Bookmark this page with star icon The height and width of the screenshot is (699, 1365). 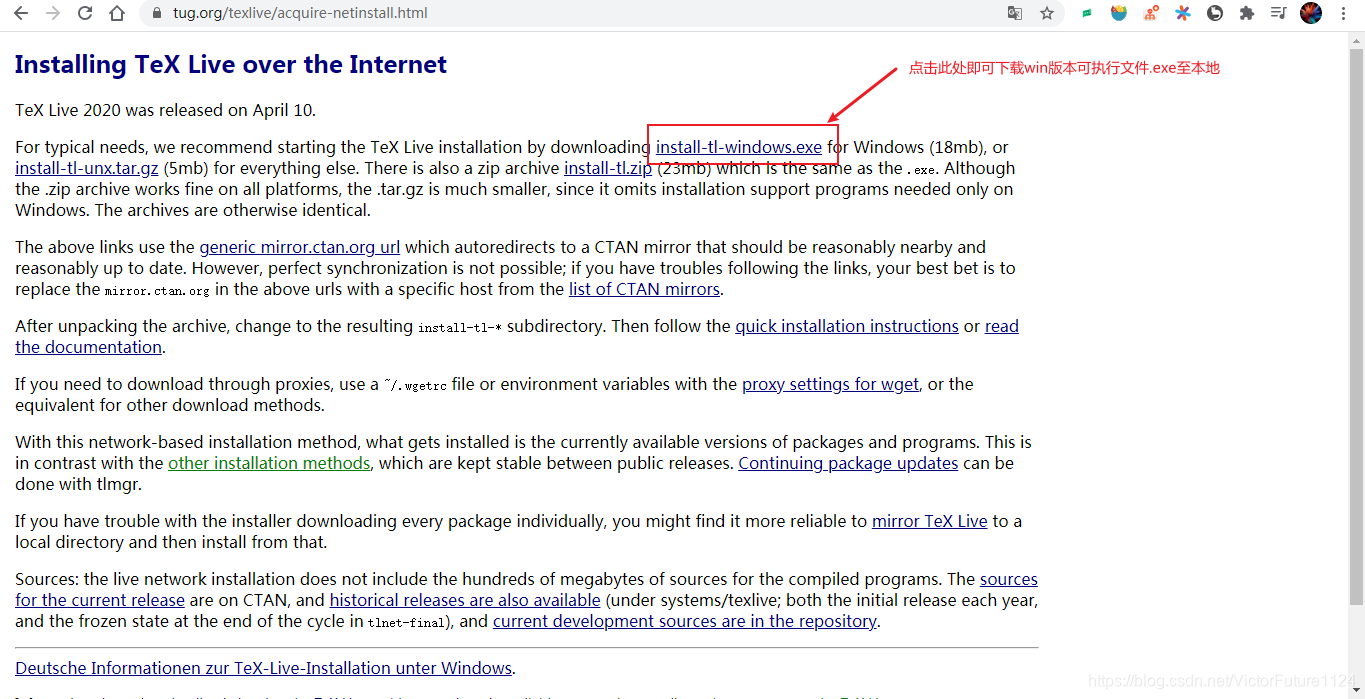[x=1047, y=13]
